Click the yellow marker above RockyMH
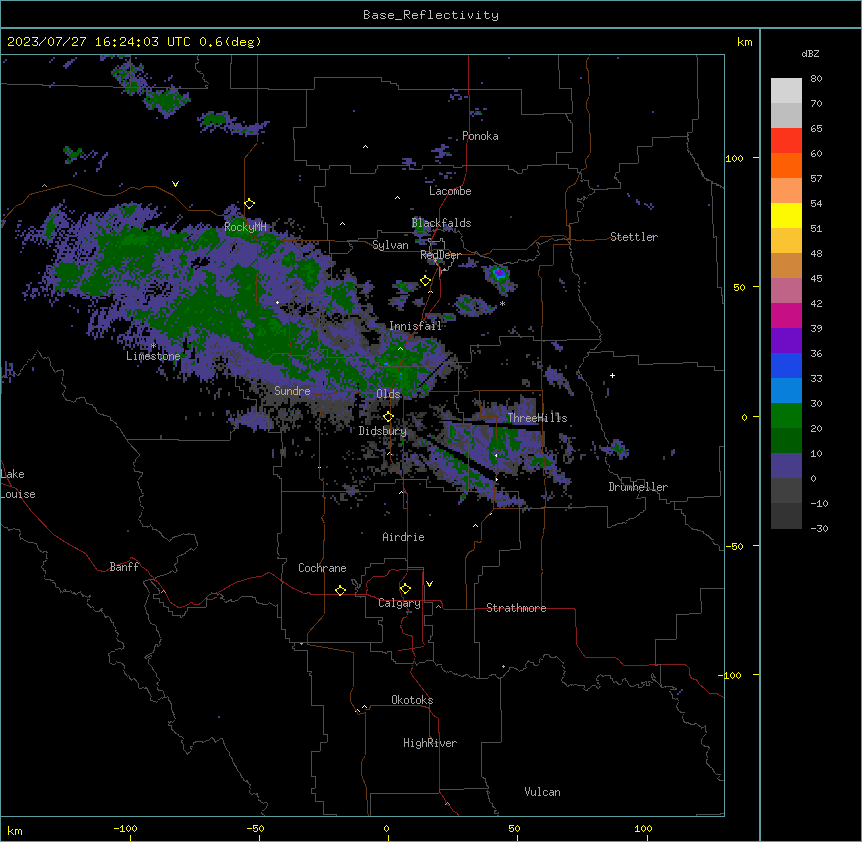Screen dimensions: 862x842 click(x=250, y=204)
